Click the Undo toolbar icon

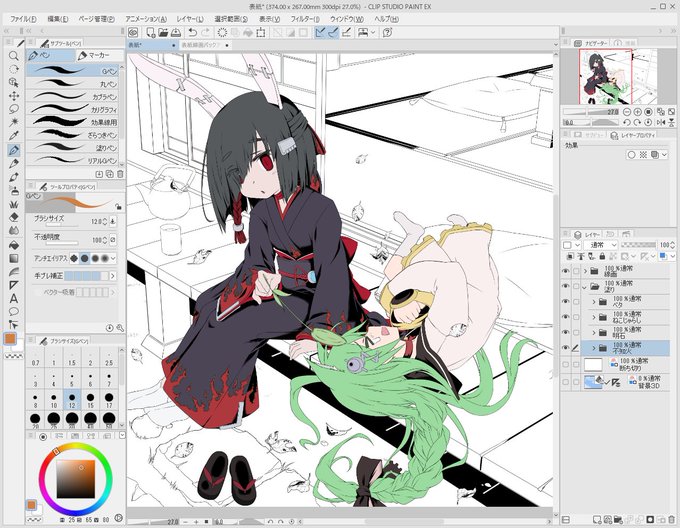193,33
